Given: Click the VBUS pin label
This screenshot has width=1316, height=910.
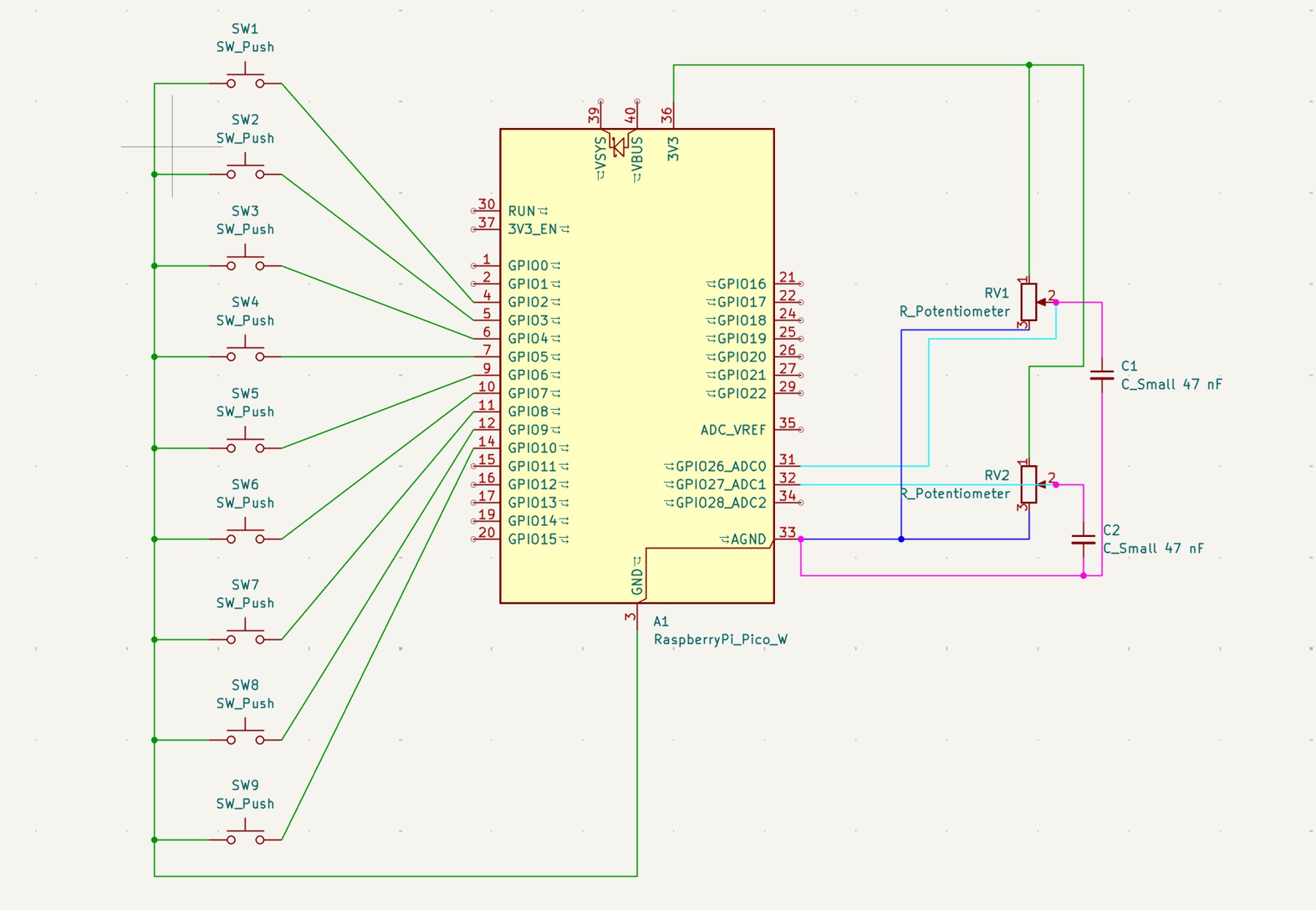Looking at the screenshot, I should pyautogui.click(x=638, y=154).
